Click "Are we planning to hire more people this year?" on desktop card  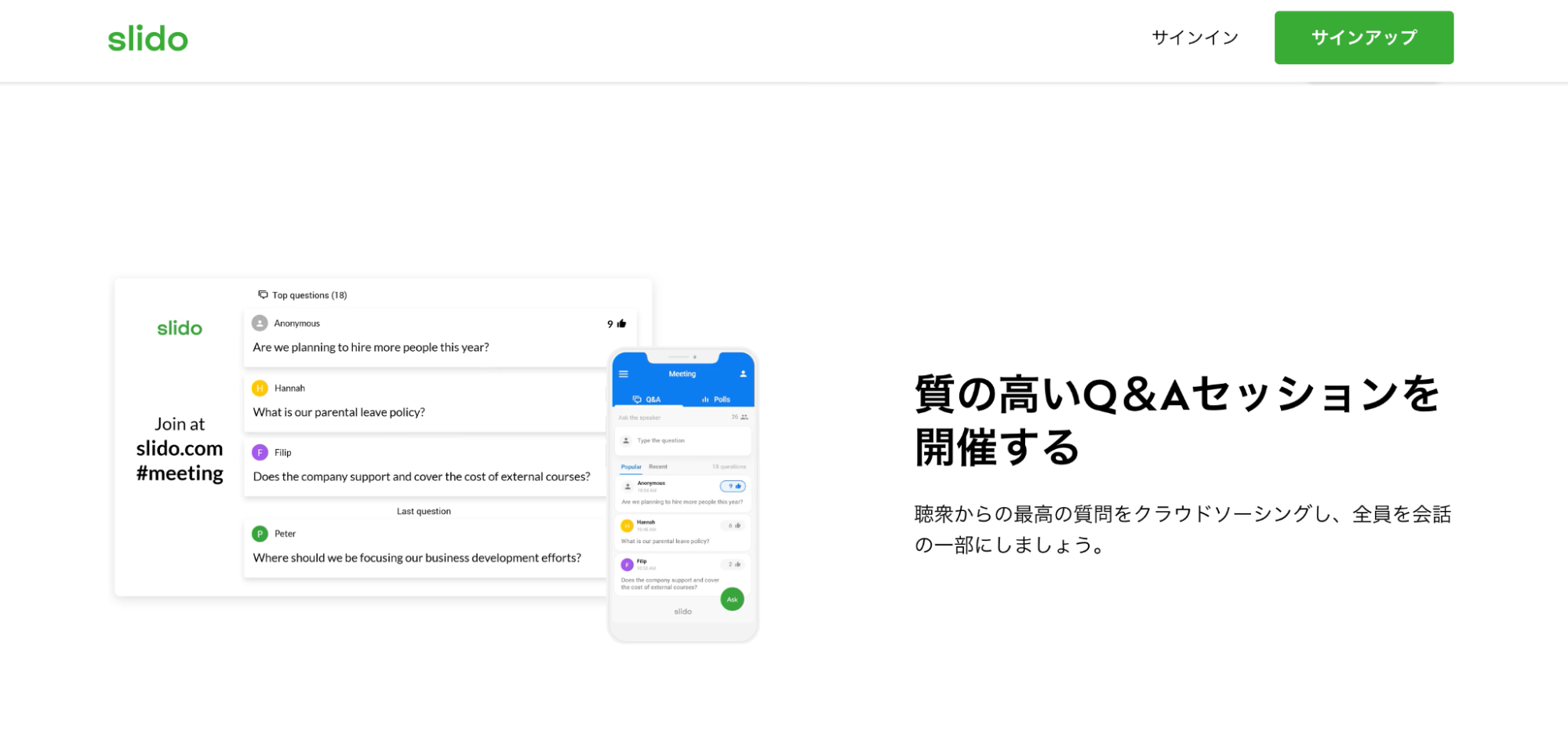pyautogui.click(x=371, y=347)
